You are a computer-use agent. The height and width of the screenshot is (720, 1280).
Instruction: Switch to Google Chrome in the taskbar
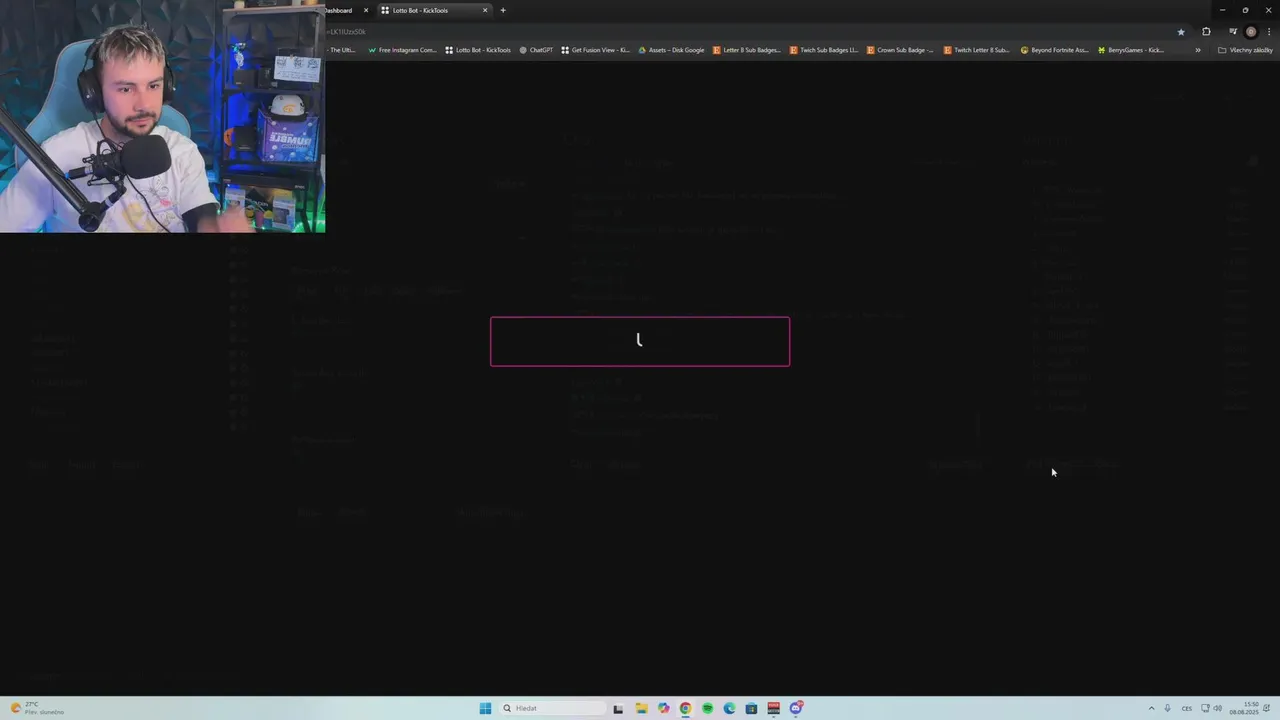tap(685, 708)
